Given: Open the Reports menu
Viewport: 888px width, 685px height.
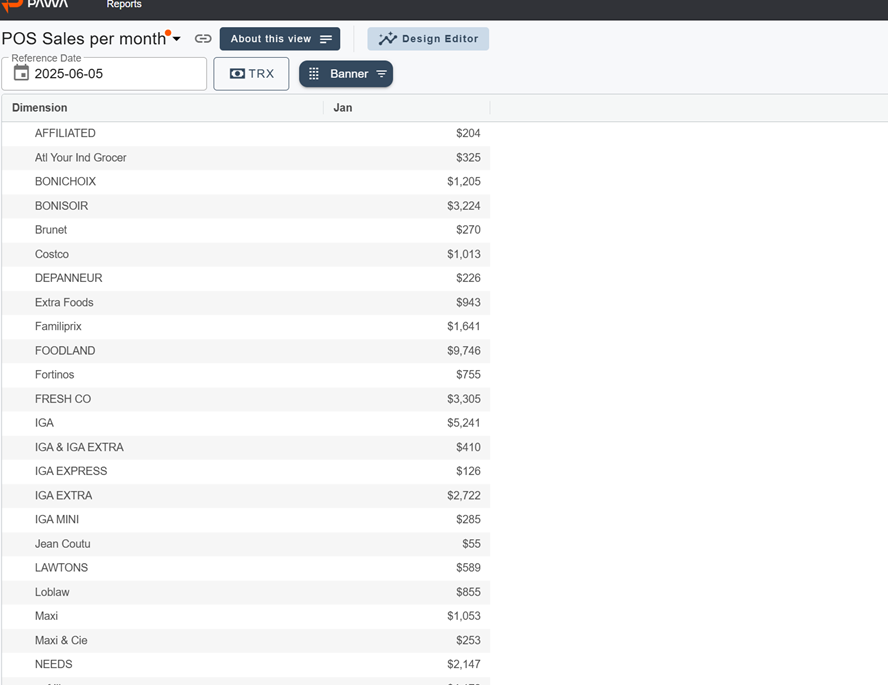Looking at the screenshot, I should point(124,5).
